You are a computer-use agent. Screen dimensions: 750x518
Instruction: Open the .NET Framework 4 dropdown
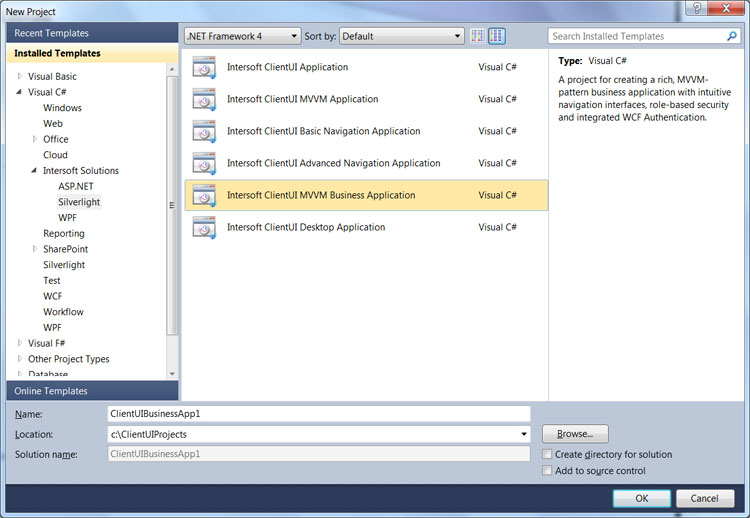(x=243, y=36)
